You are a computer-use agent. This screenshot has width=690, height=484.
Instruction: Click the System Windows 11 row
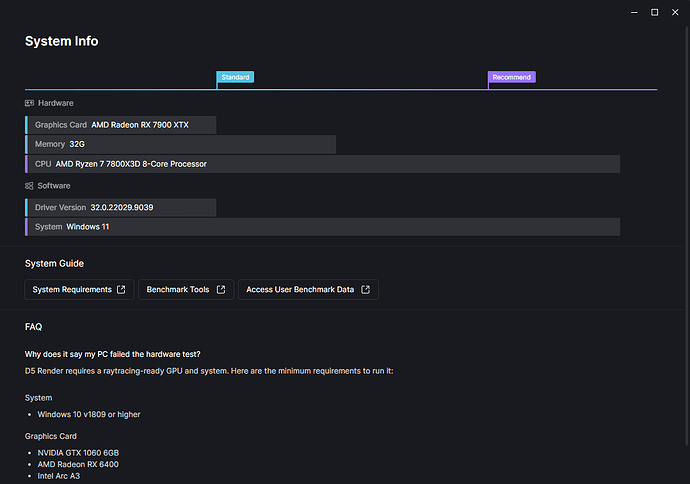tap(322, 227)
